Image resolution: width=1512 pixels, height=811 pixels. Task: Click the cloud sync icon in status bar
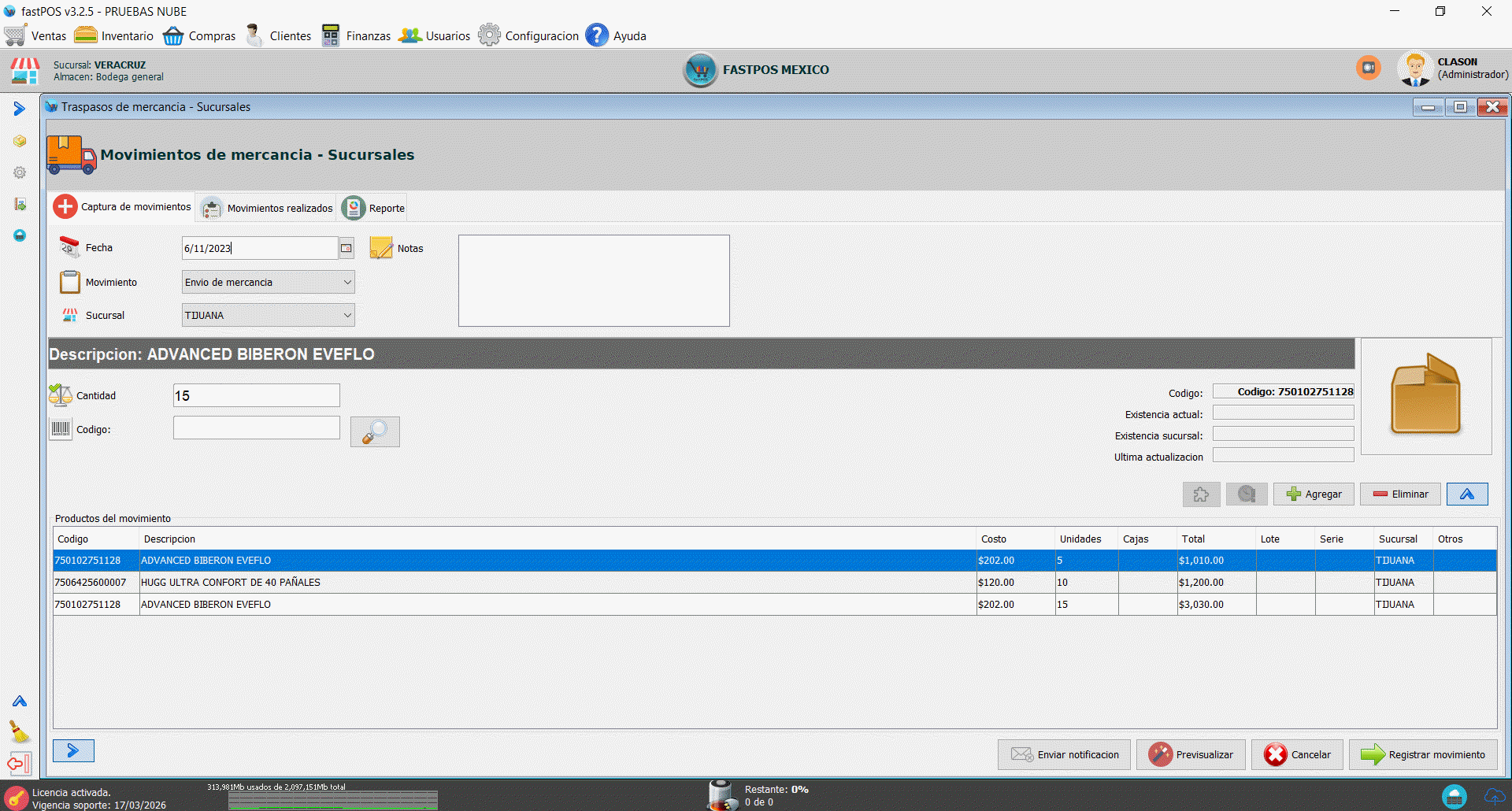pyautogui.click(x=1494, y=796)
